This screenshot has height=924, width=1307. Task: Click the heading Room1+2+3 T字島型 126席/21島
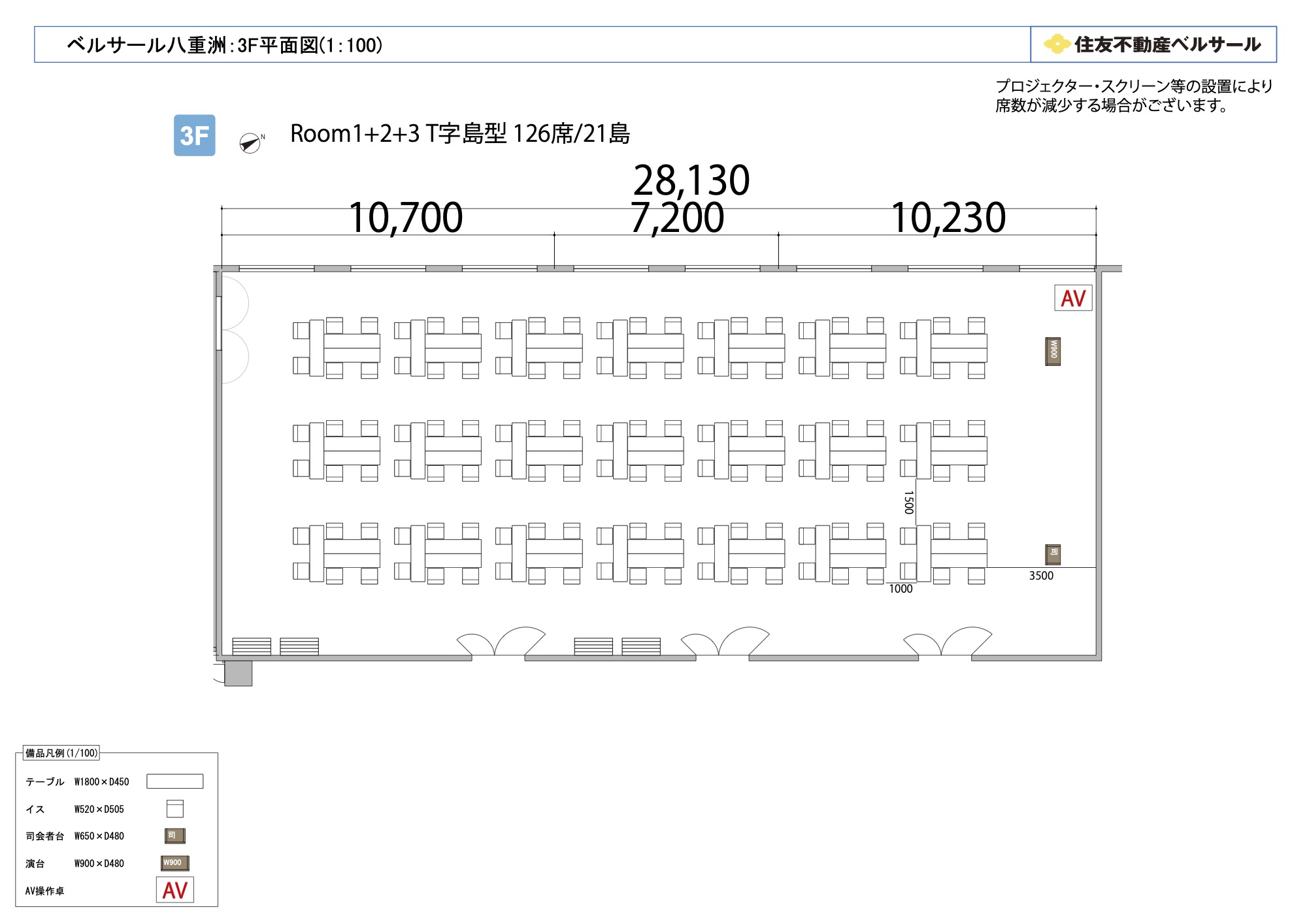(x=459, y=134)
